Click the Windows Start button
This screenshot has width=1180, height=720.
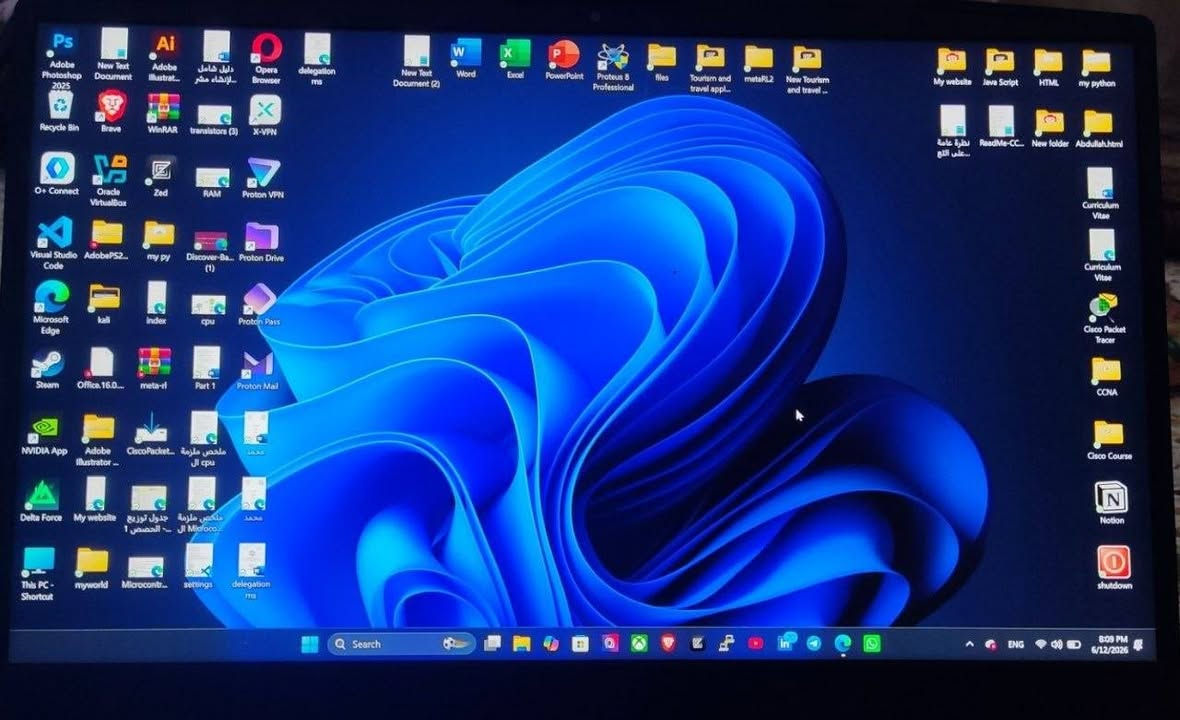click(309, 644)
